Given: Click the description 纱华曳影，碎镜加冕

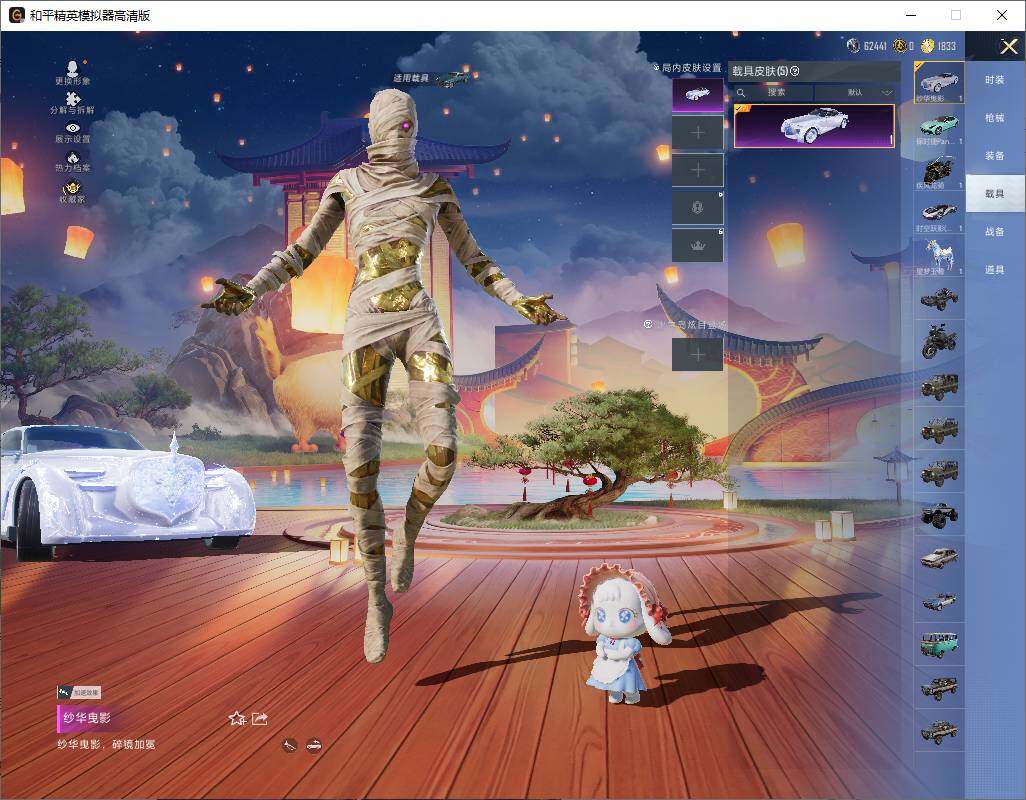Looking at the screenshot, I should click(x=106, y=744).
